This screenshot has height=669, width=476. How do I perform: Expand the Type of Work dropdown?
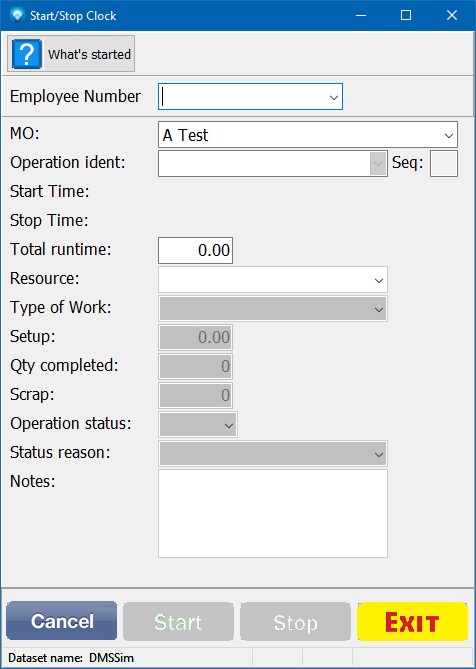[x=378, y=309]
